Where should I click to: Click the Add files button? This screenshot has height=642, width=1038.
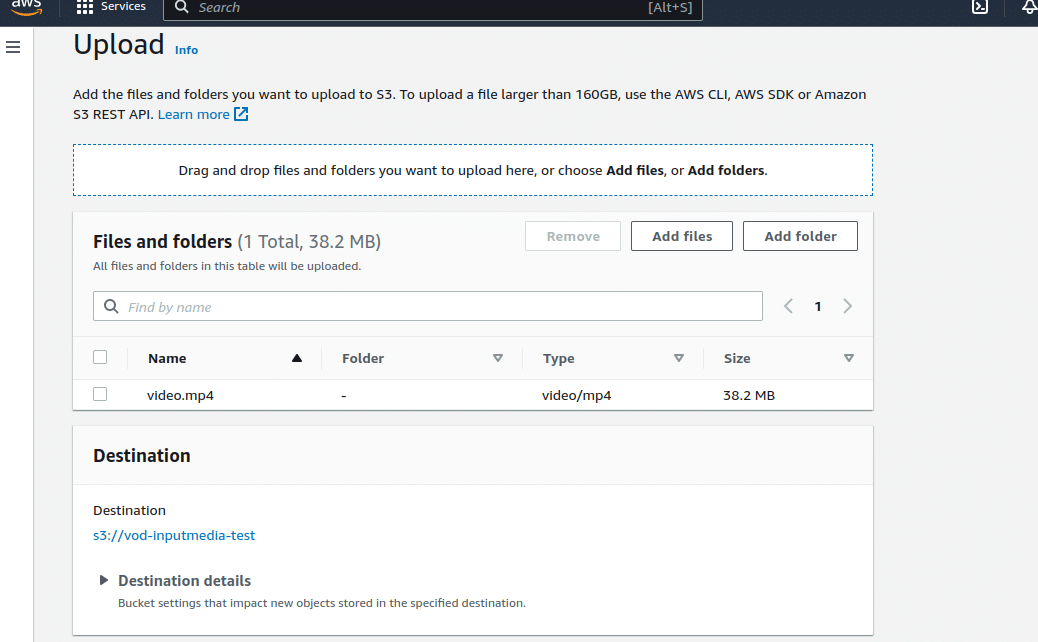[682, 236]
